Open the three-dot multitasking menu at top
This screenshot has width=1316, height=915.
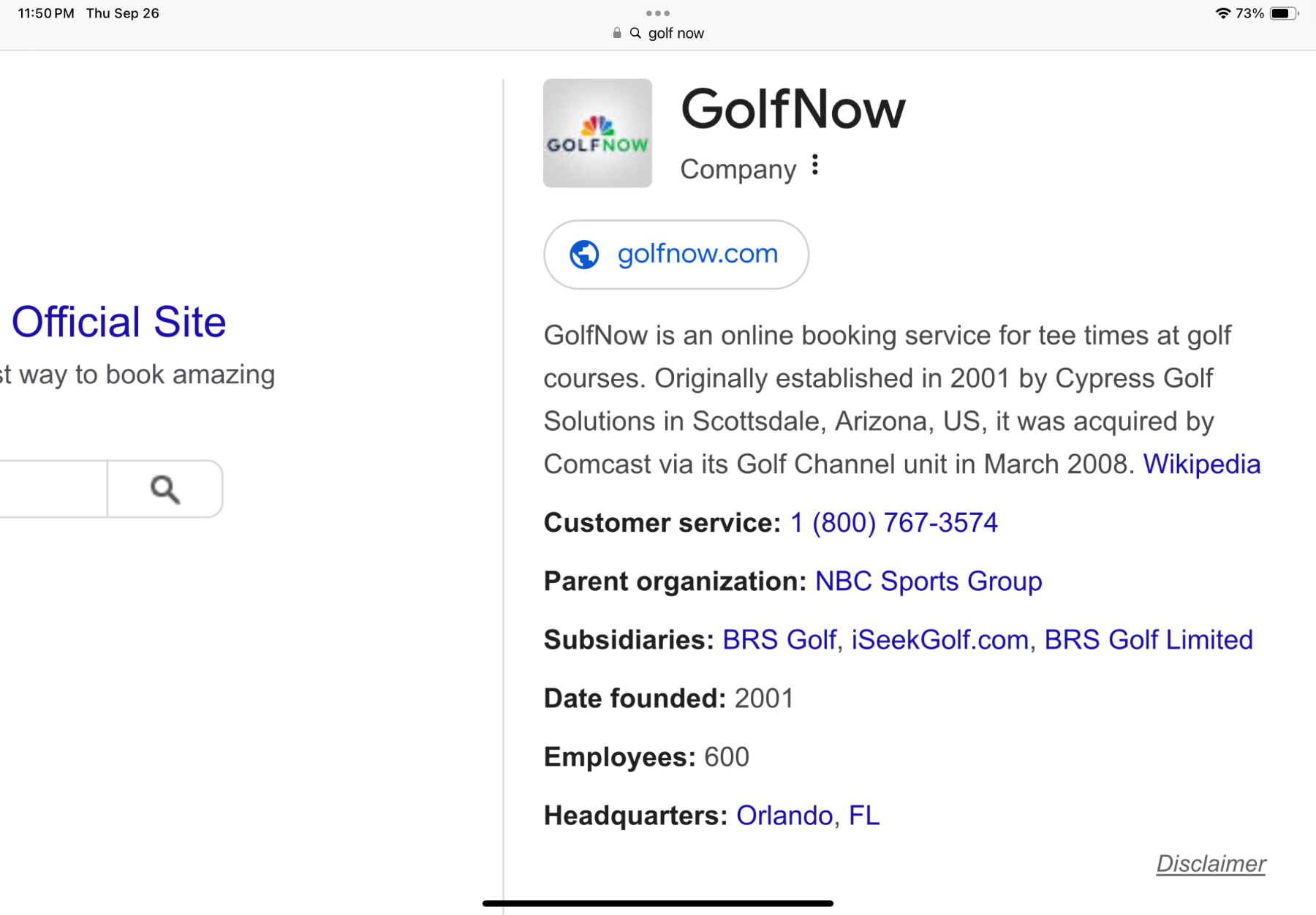657,13
